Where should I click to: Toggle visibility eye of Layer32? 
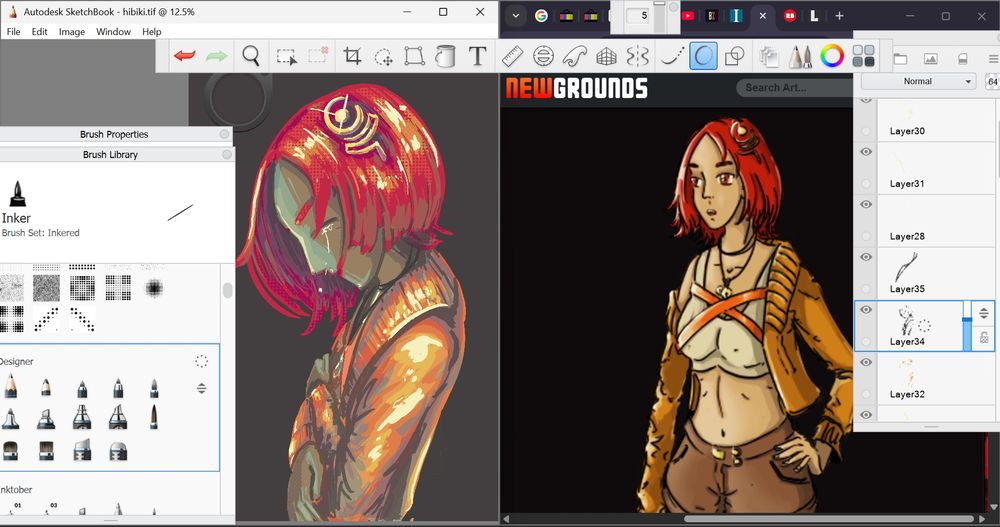[x=865, y=362]
